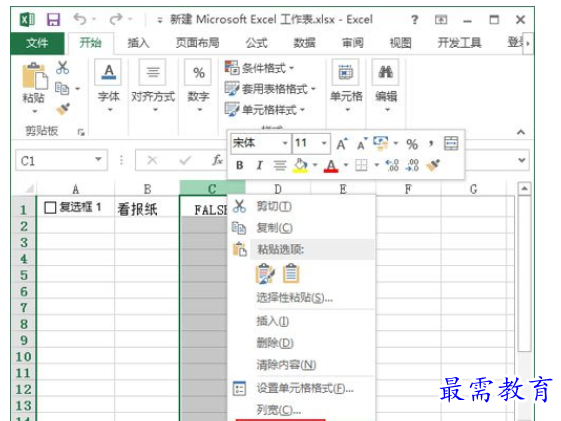Open the 对齐方式 alignment group

[153, 86]
